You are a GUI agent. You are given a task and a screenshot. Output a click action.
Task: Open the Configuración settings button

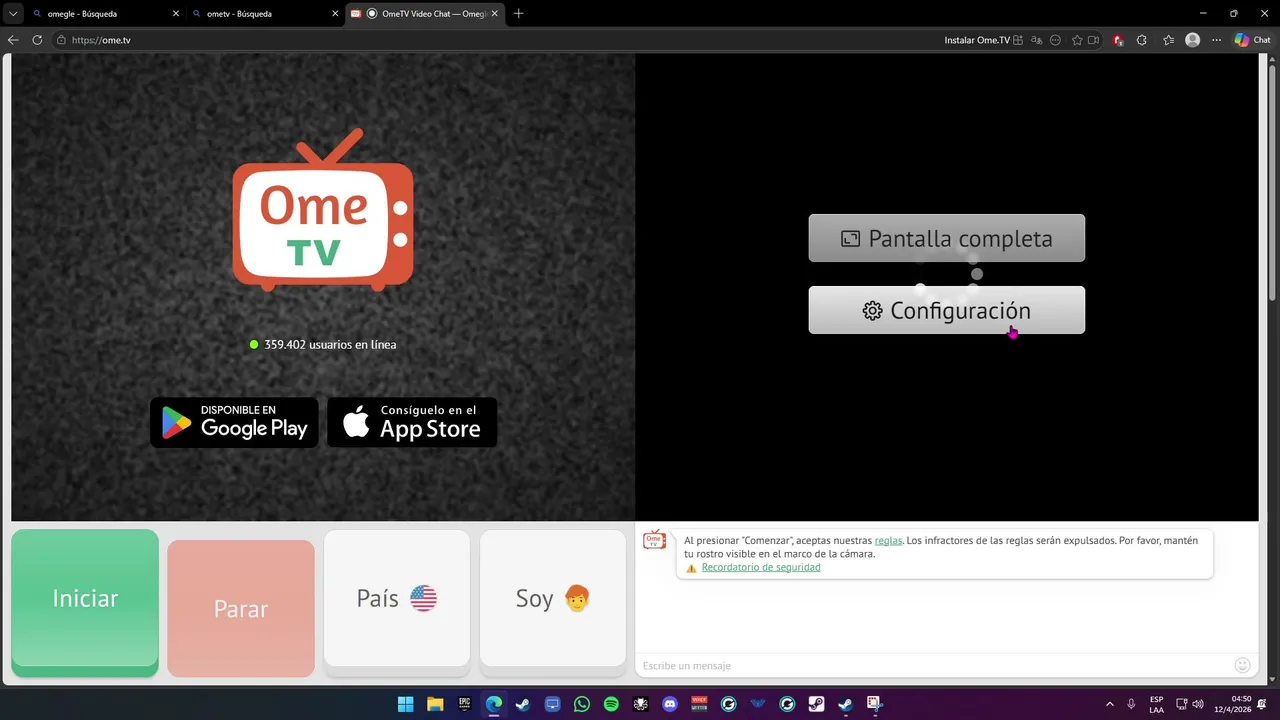[946, 310]
